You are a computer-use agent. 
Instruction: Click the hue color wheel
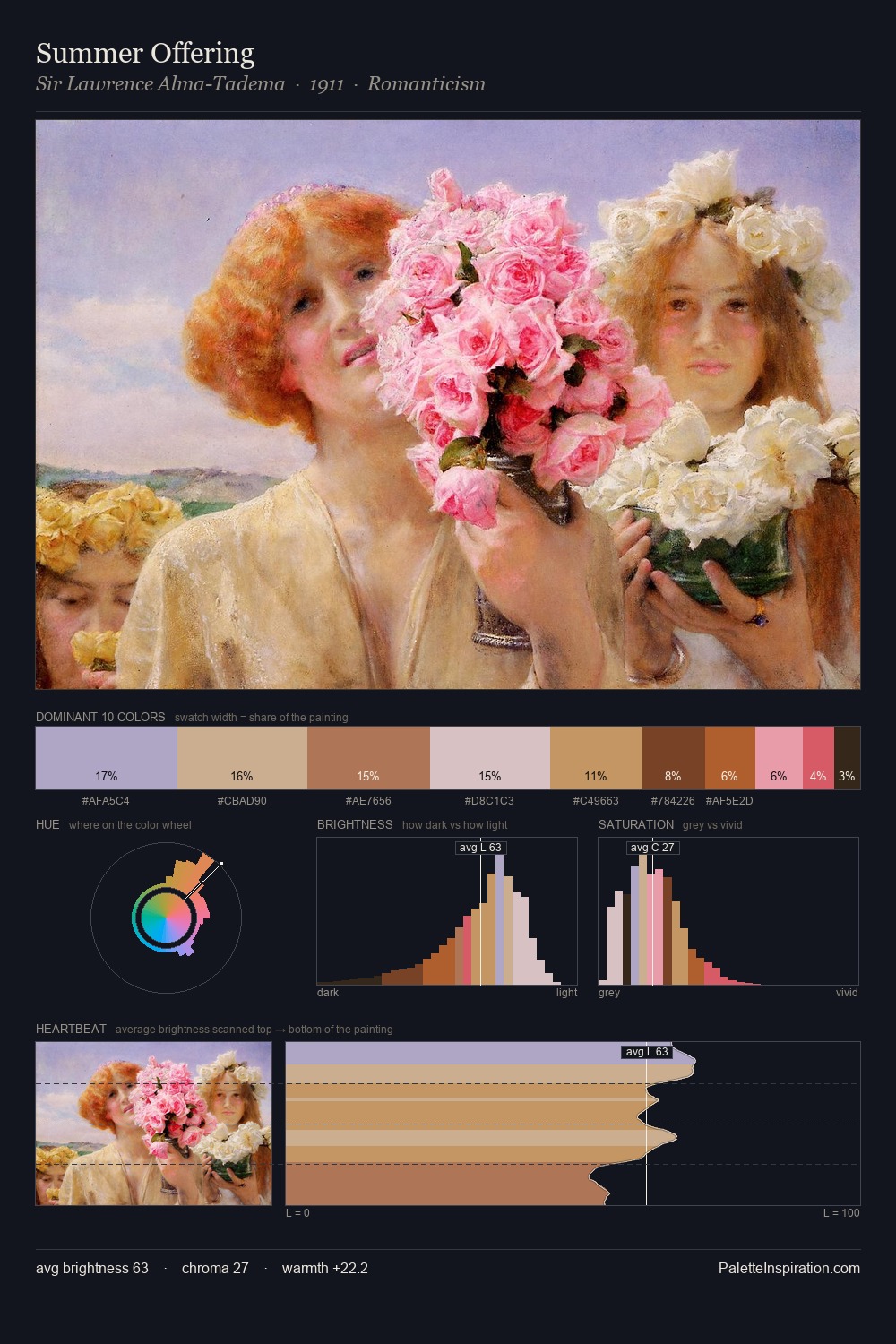(166, 918)
